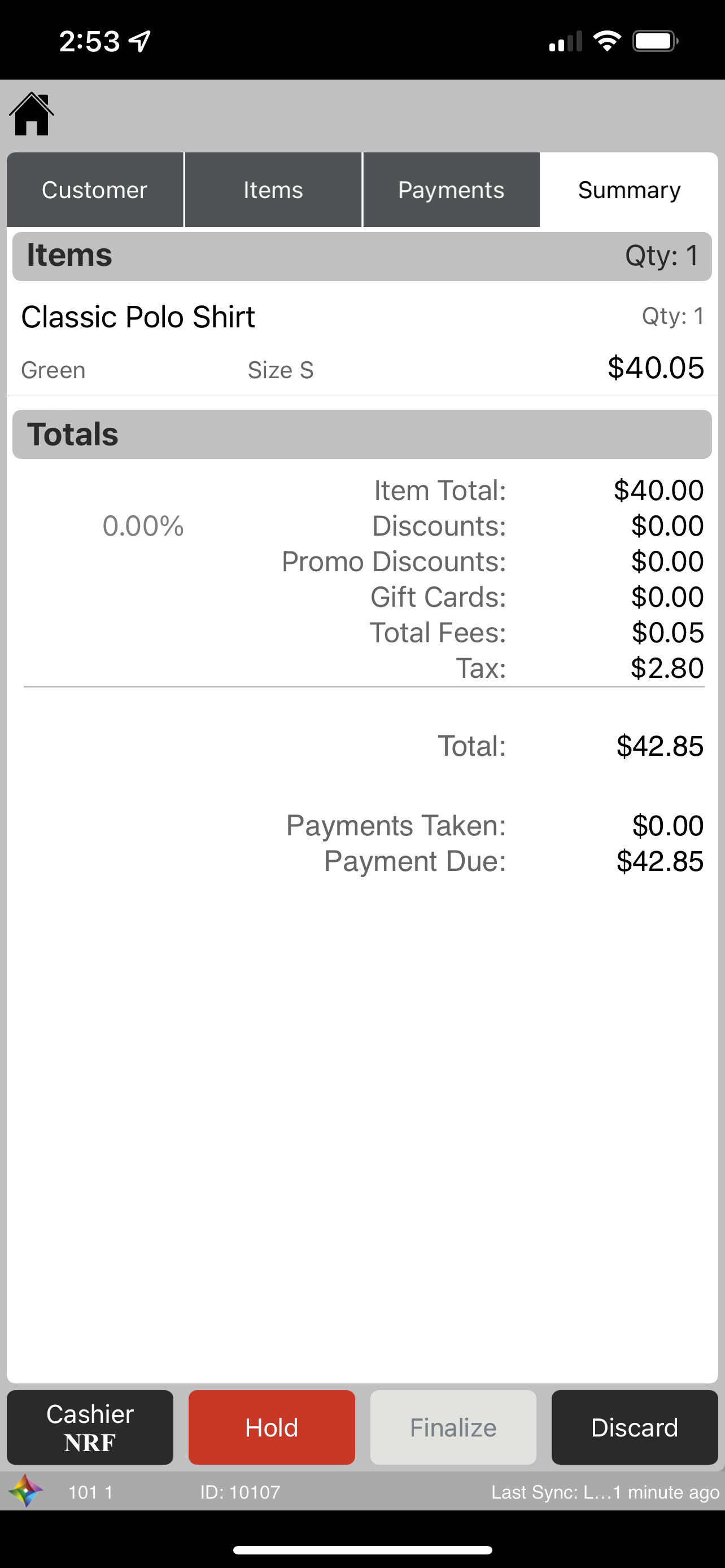Screen dimensions: 725x1568
Task: Select the Classic Polo Shirt line item
Action: [361, 341]
